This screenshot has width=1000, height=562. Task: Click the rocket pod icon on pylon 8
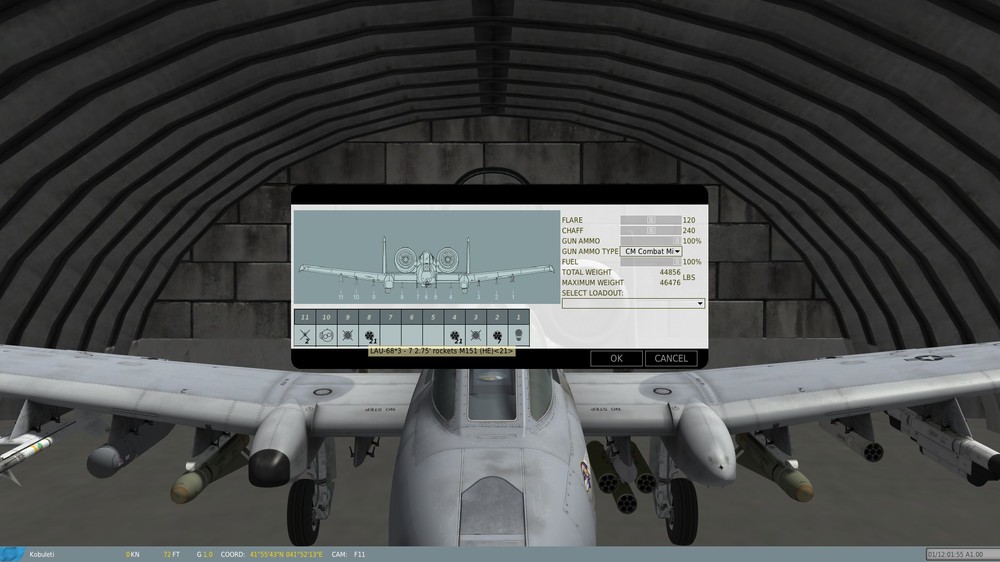(369, 335)
